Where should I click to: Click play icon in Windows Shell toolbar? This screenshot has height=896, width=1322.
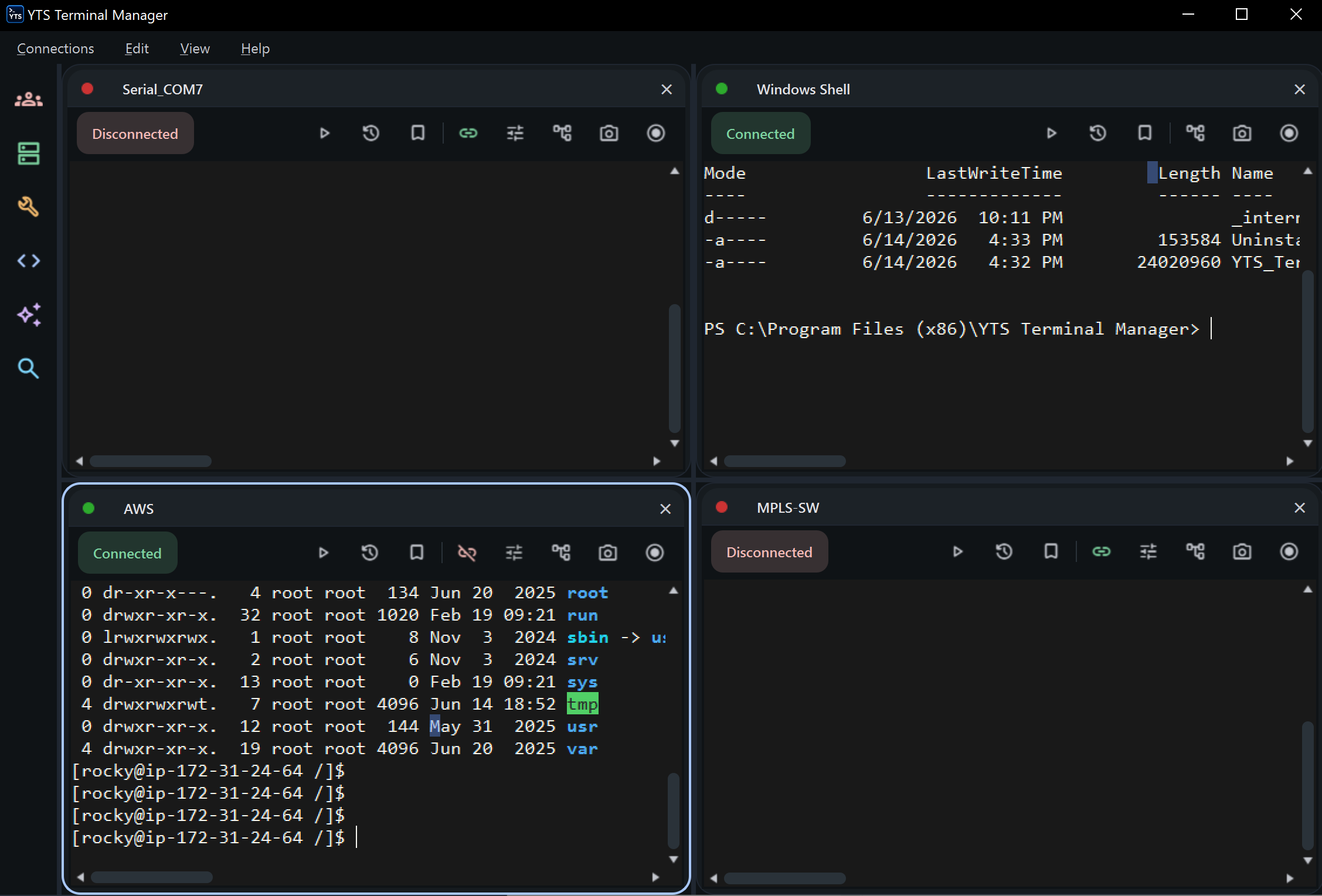1051,134
